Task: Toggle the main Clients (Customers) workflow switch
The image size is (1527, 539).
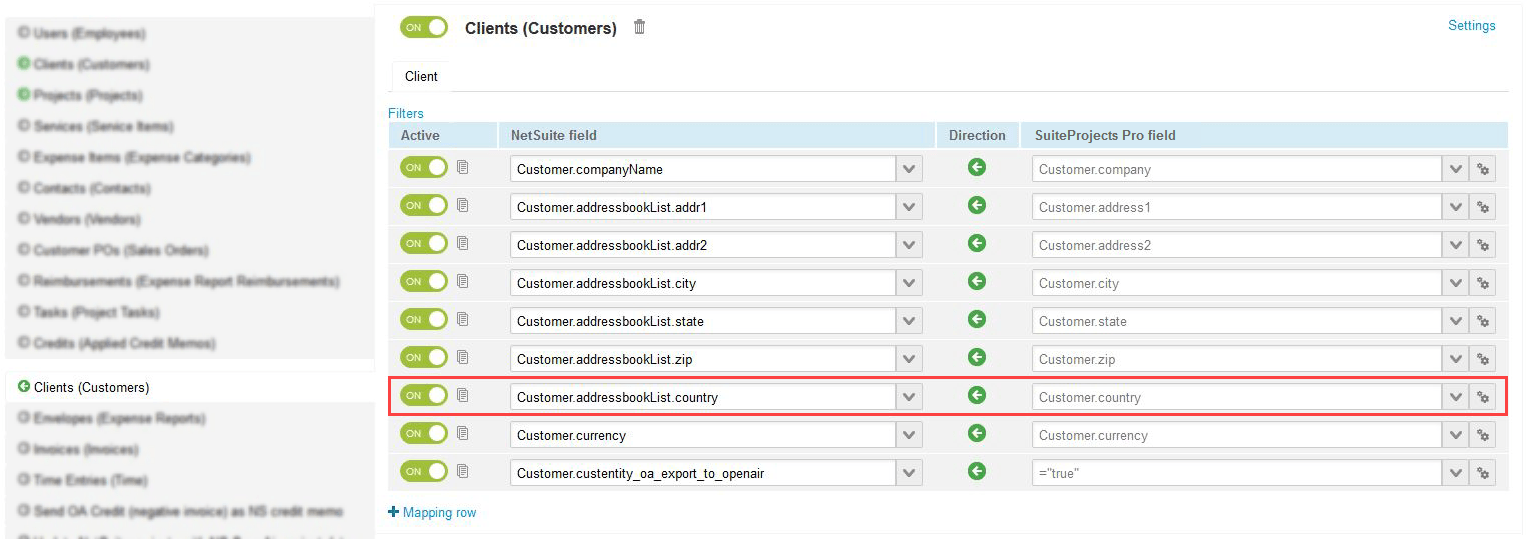Action: (423, 27)
